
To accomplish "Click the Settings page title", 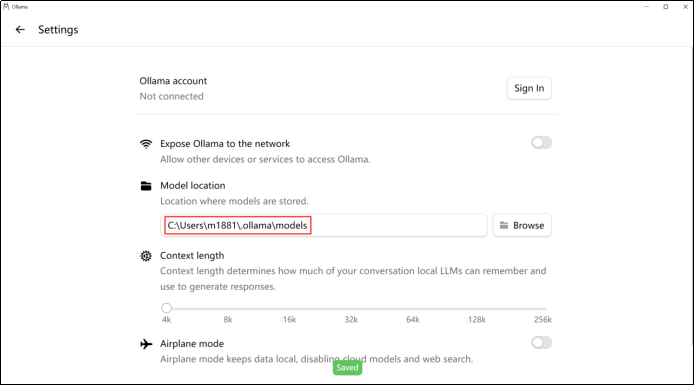I will (58, 30).
